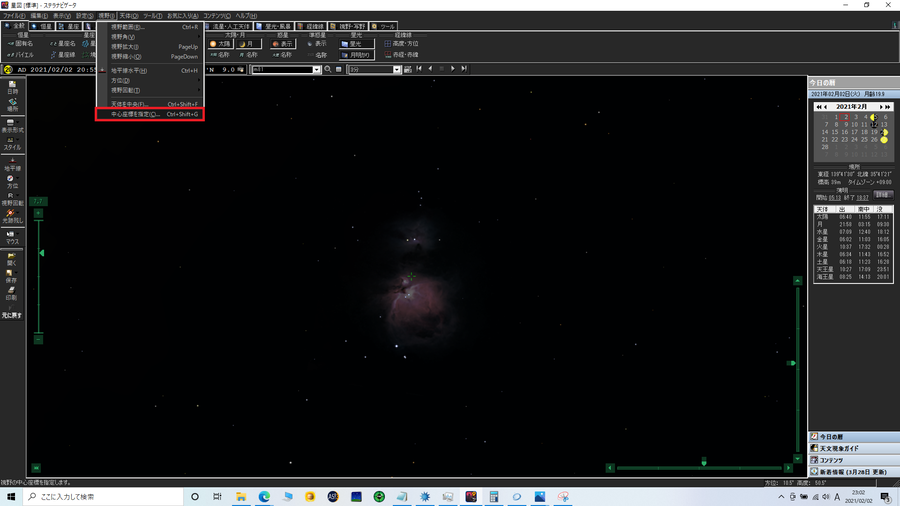The width and height of the screenshot is (900, 506).
Task: Click the horizontal azimuth slider handle at bottom
Action: (x=704, y=462)
